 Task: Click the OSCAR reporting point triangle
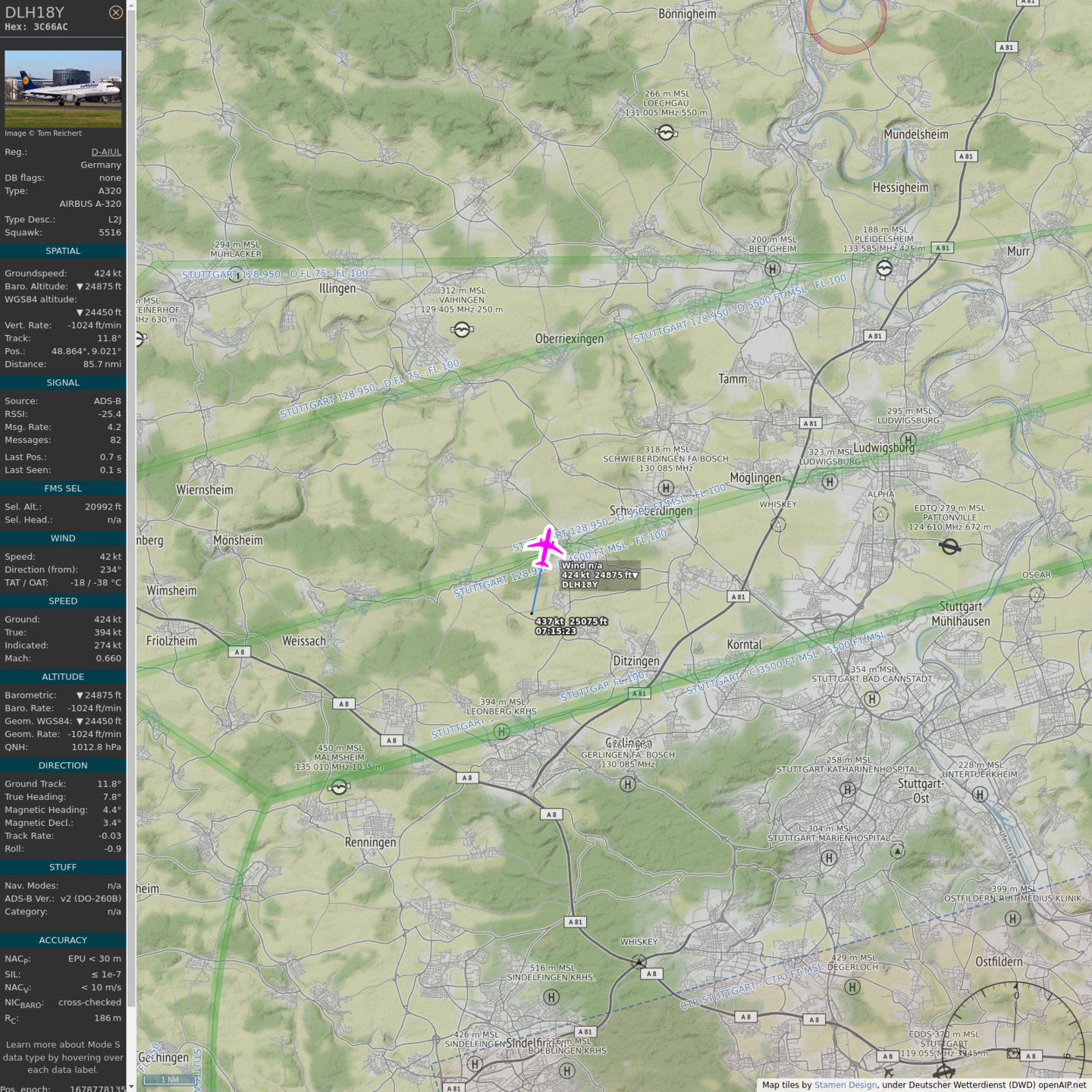click(1037, 595)
